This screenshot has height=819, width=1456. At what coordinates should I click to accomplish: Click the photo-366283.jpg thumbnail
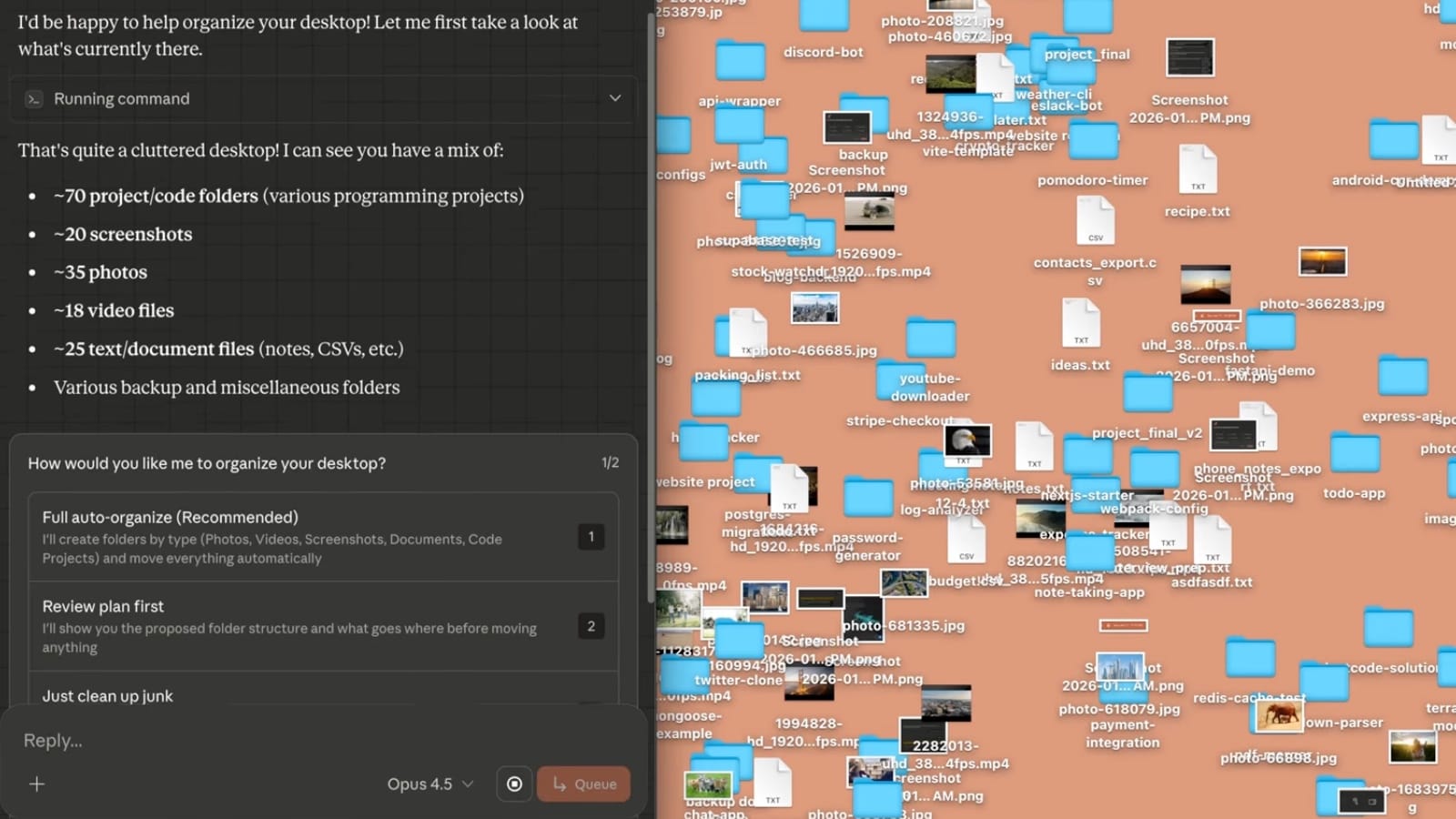point(1322,261)
